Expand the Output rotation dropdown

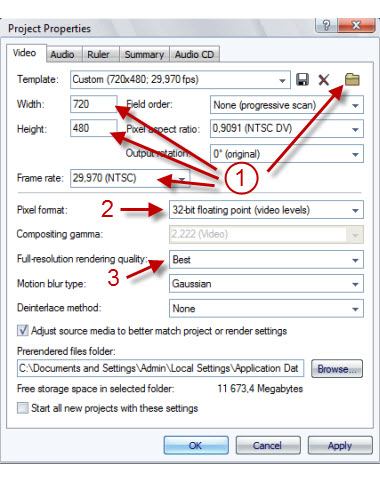pyautogui.click(x=287, y=154)
